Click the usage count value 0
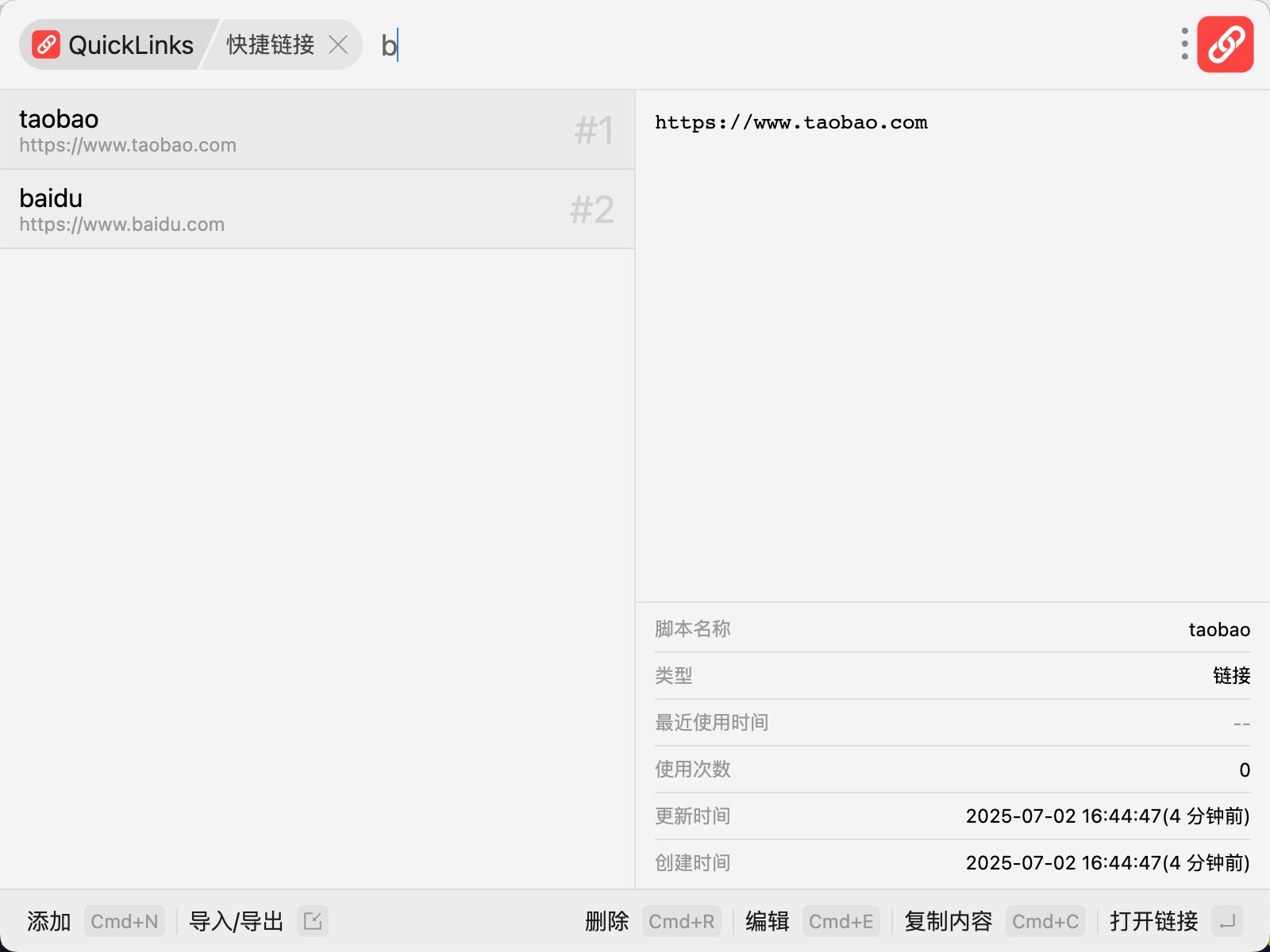1270x952 pixels. [x=1245, y=770]
